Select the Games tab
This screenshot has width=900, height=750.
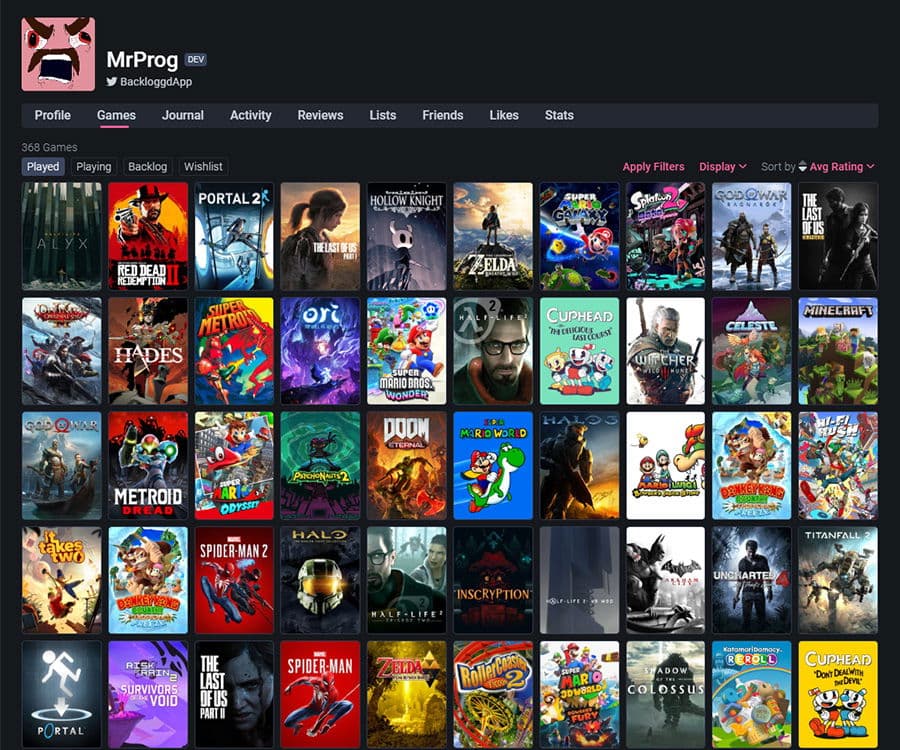click(x=116, y=115)
